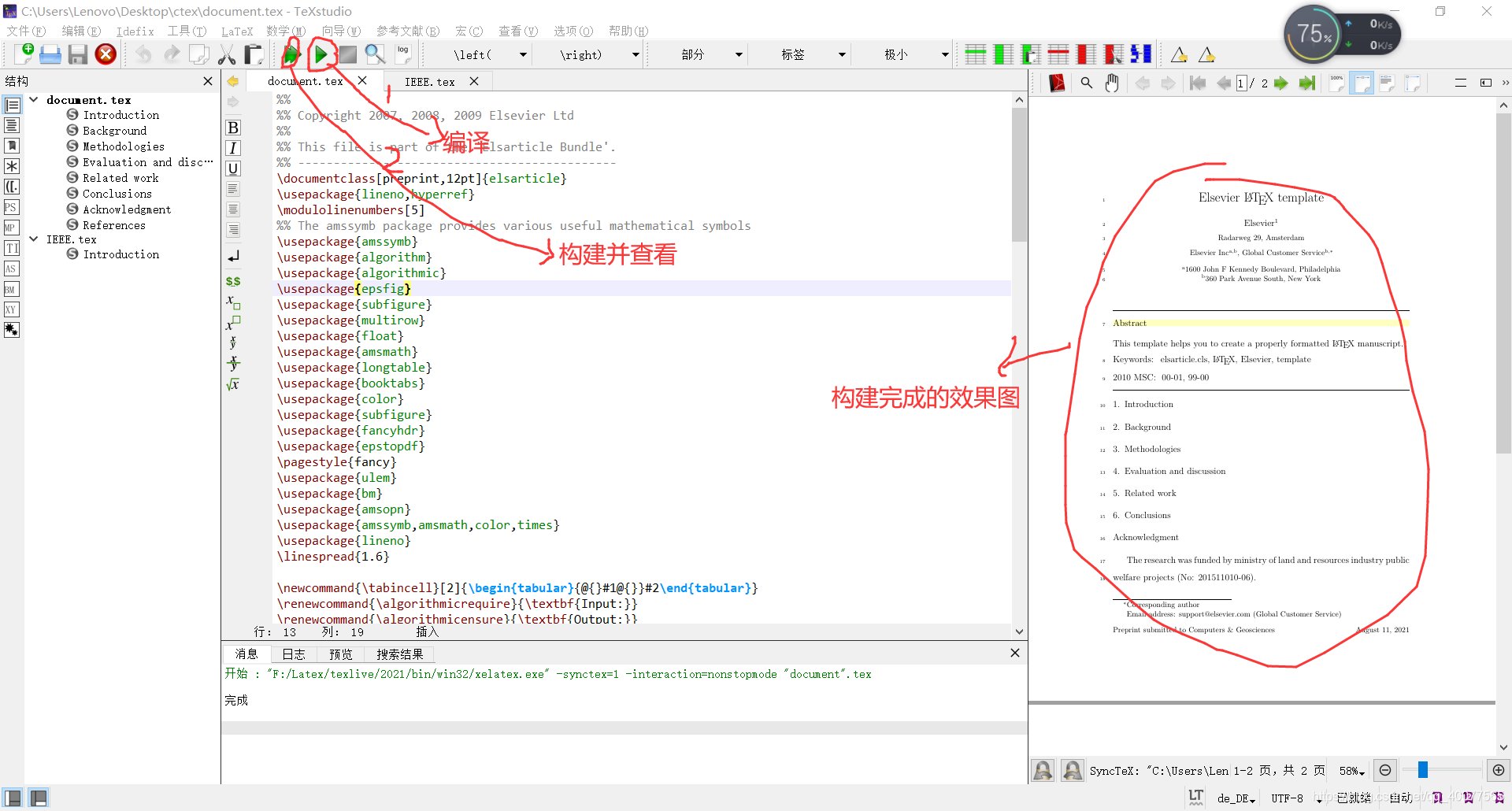Image resolution: width=1512 pixels, height=811 pixels.
Task: Build and view with double green arrow
Action: pyautogui.click(x=291, y=54)
